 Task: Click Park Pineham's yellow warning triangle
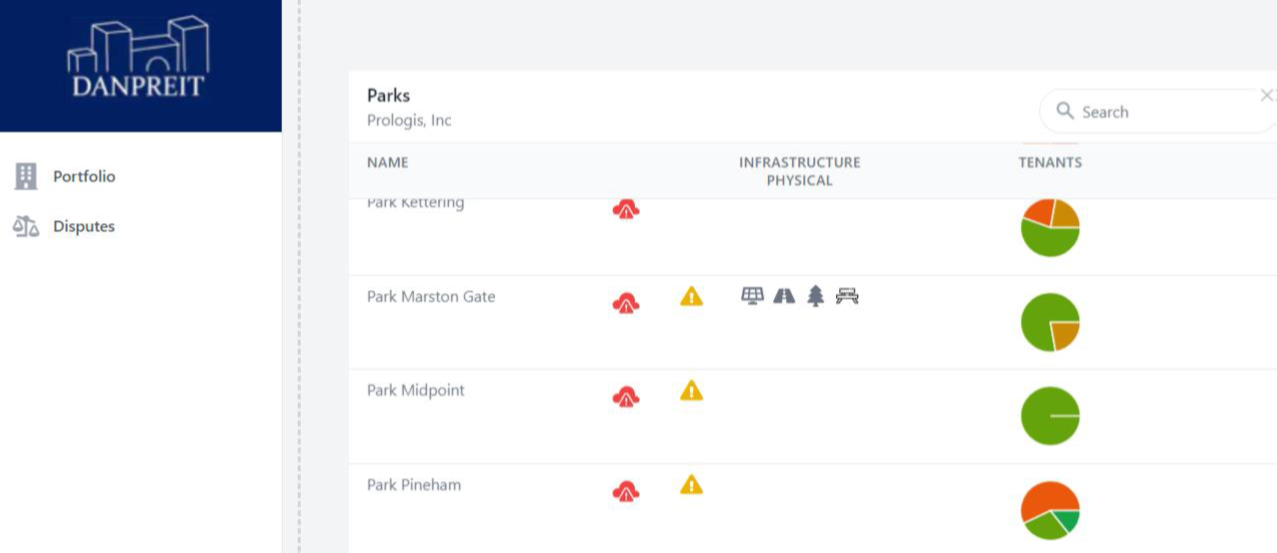691,485
